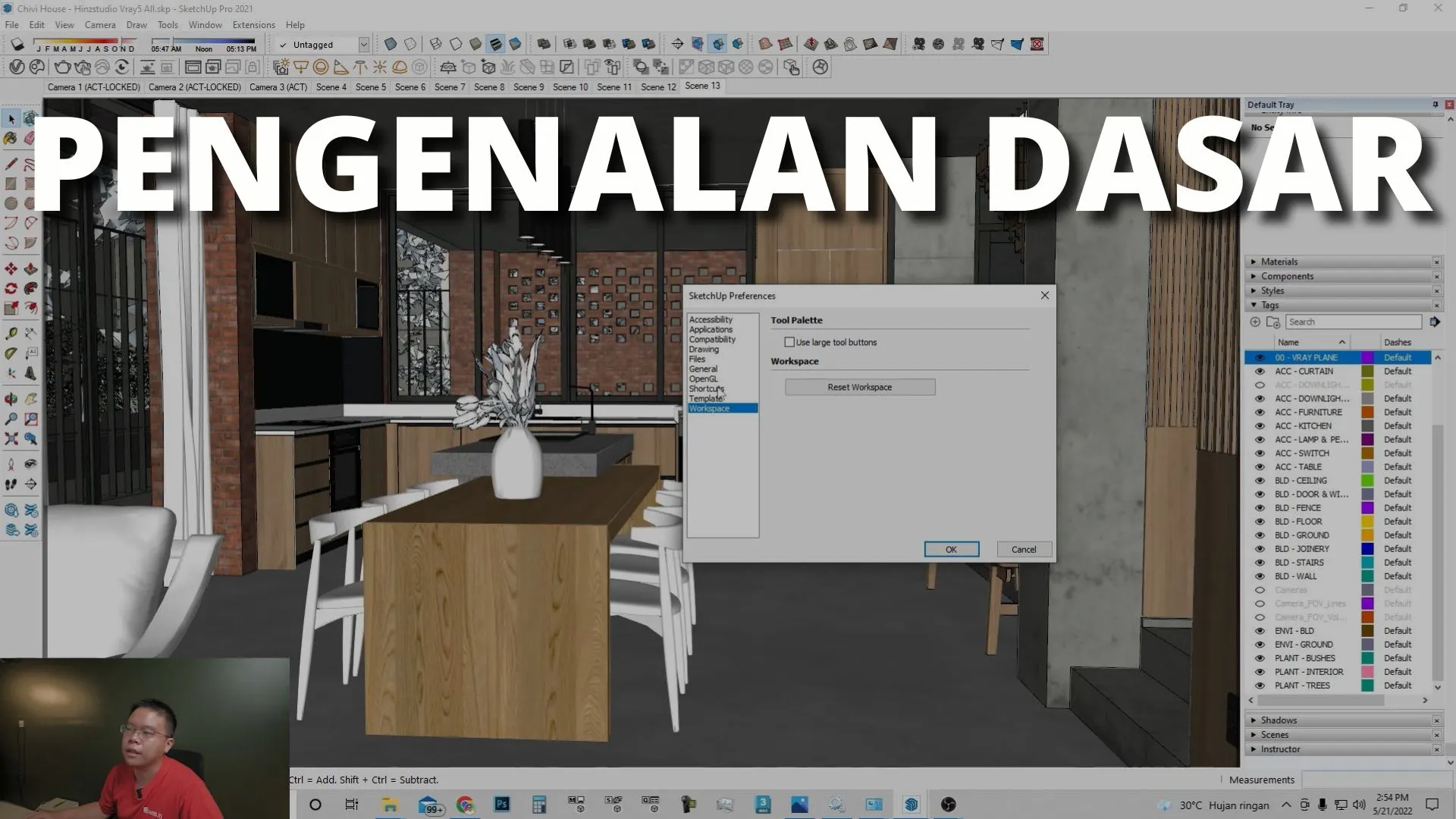Open V-Ray Chaos Cosmos browser icon
The image size is (1456, 819).
[x=36, y=67]
